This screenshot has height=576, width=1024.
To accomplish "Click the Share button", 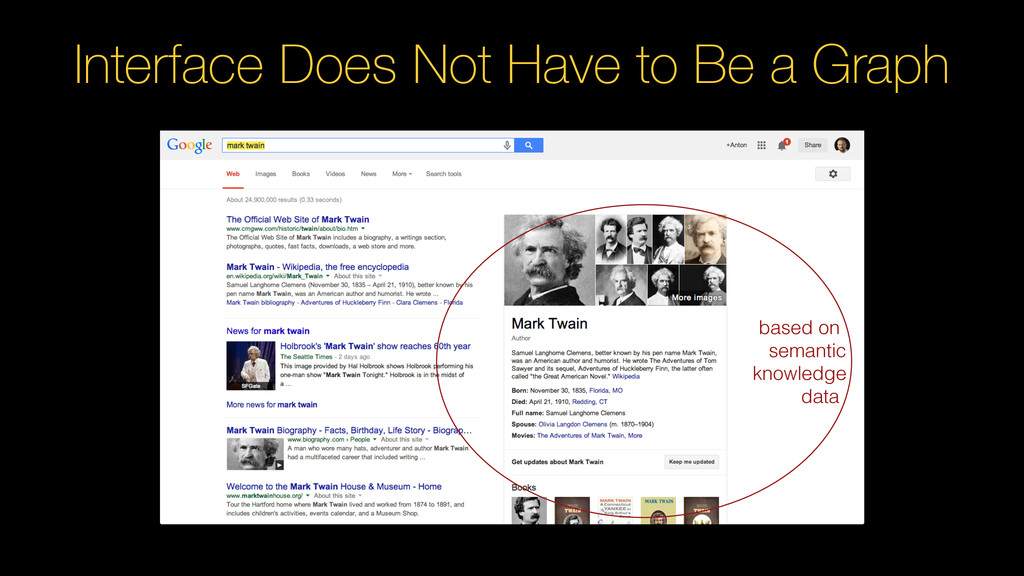I will 812,145.
